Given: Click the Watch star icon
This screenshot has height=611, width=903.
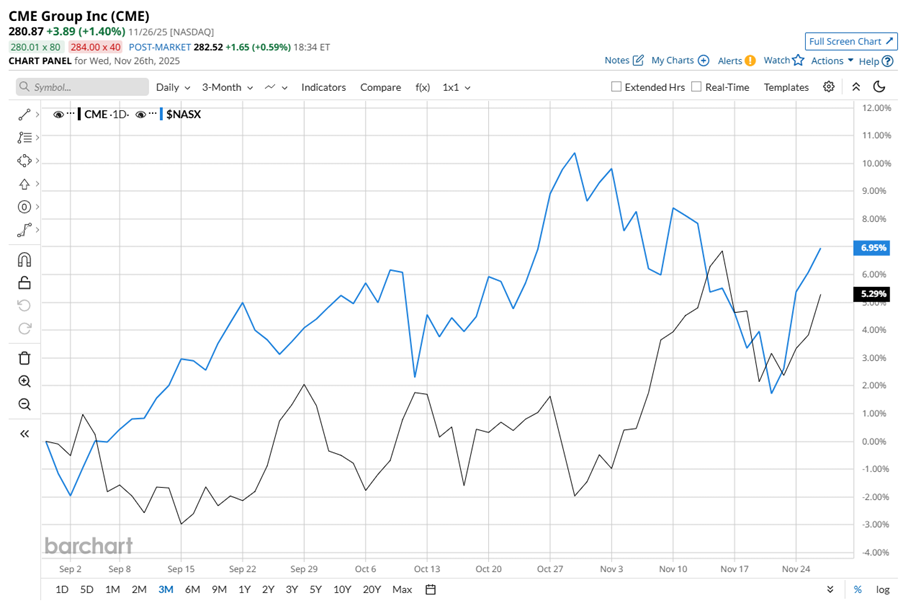Looking at the screenshot, I should 798,60.
